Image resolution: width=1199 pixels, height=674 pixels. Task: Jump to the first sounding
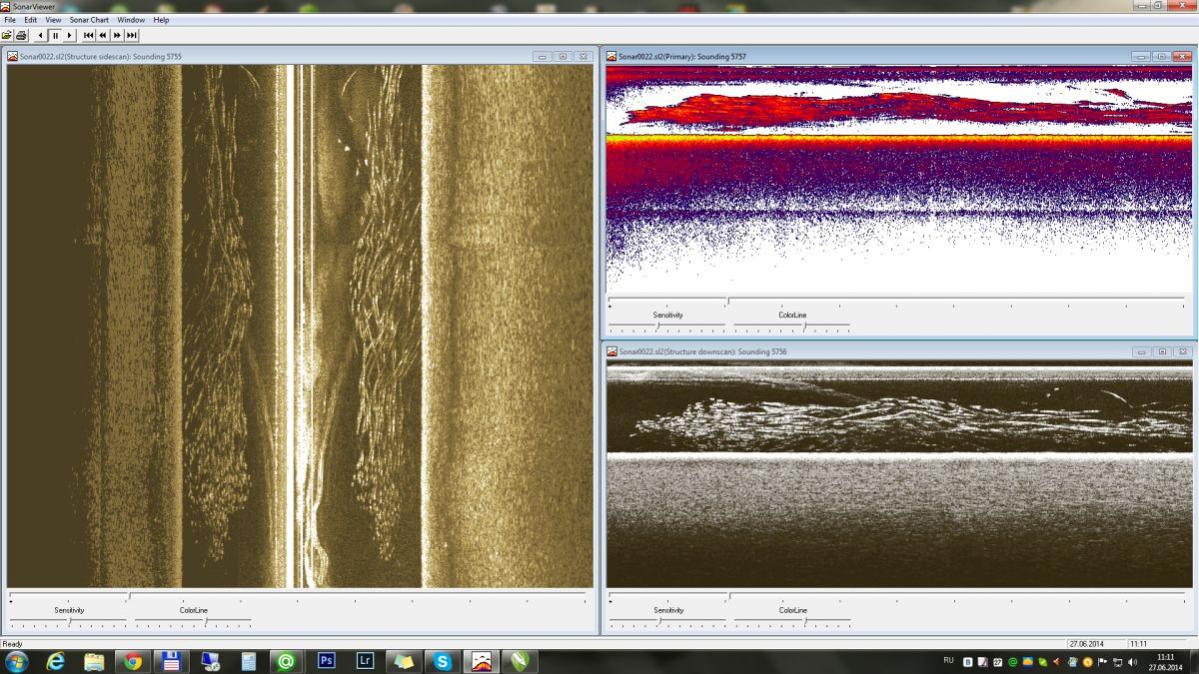pos(88,35)
